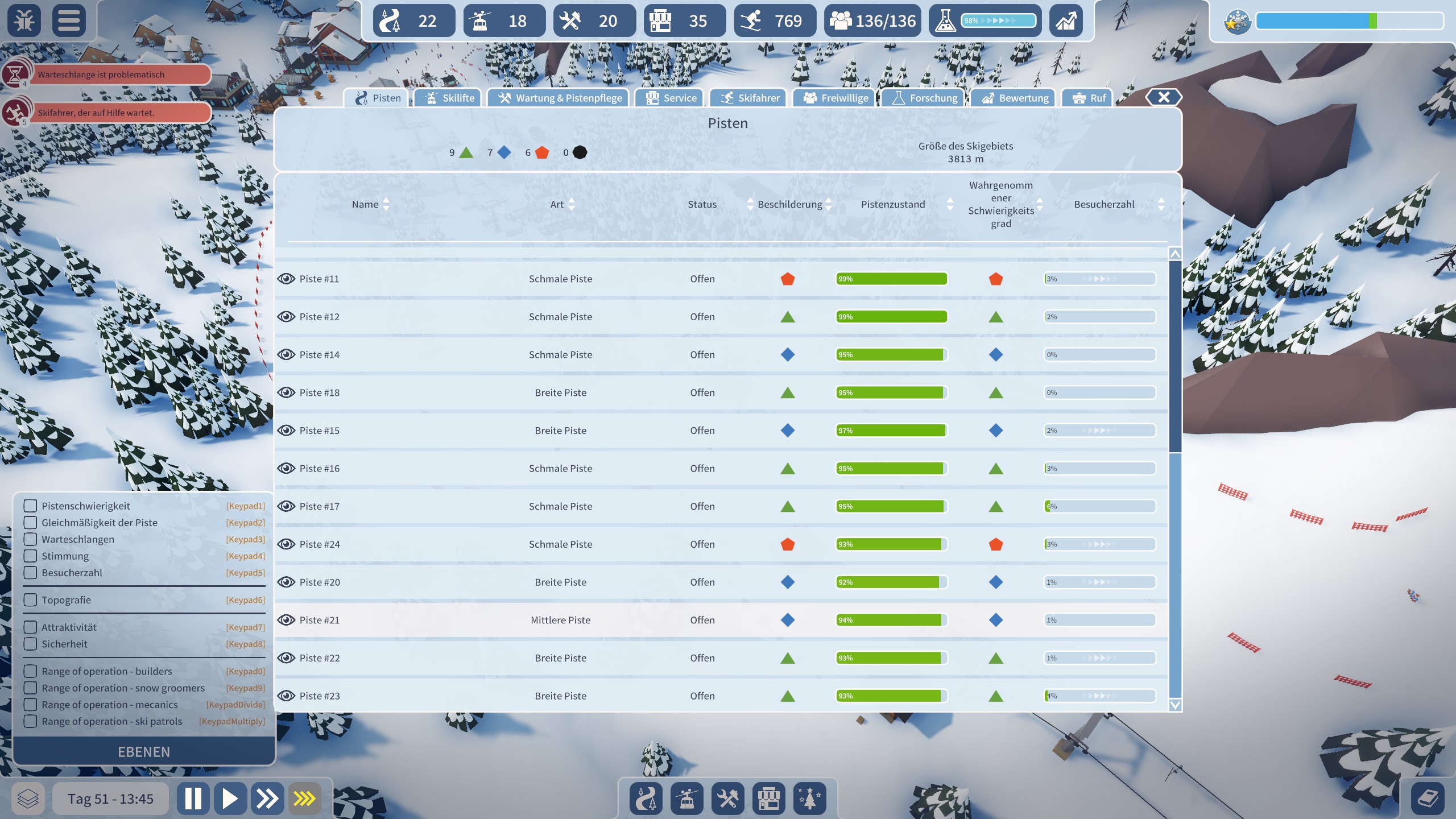Open the journal book icon bottom right
Viewport: 1456px width, 819px height.
[x=1428, y=799]
